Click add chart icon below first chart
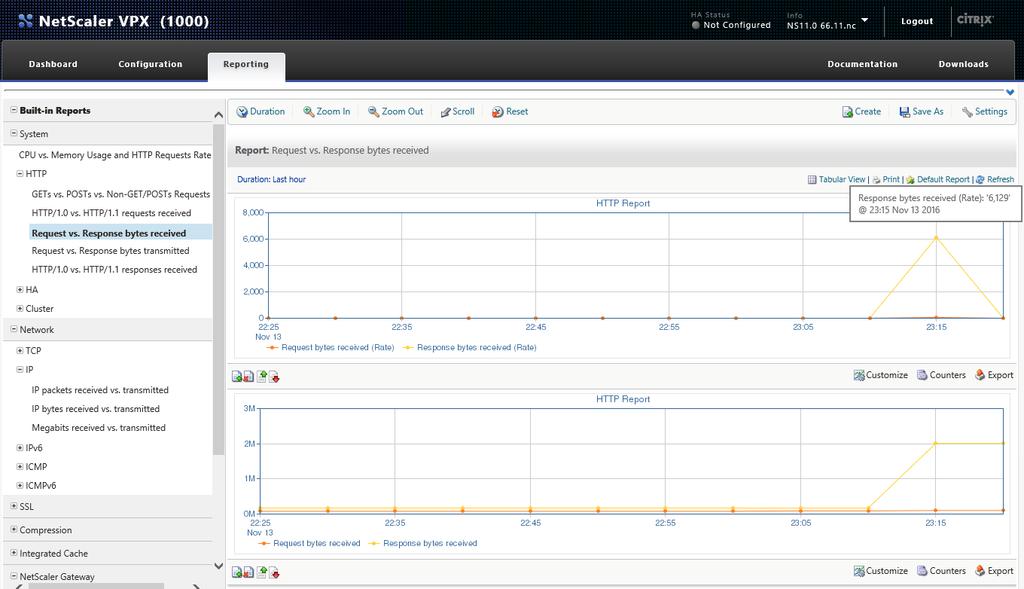The image size is (1024, 589). (x=237, y=376)
